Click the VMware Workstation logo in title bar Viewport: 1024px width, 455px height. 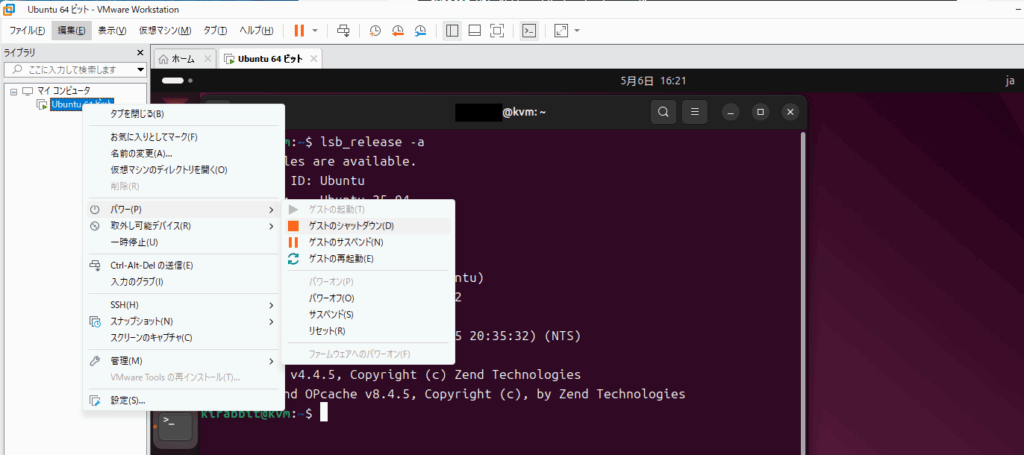click(10, 10)
